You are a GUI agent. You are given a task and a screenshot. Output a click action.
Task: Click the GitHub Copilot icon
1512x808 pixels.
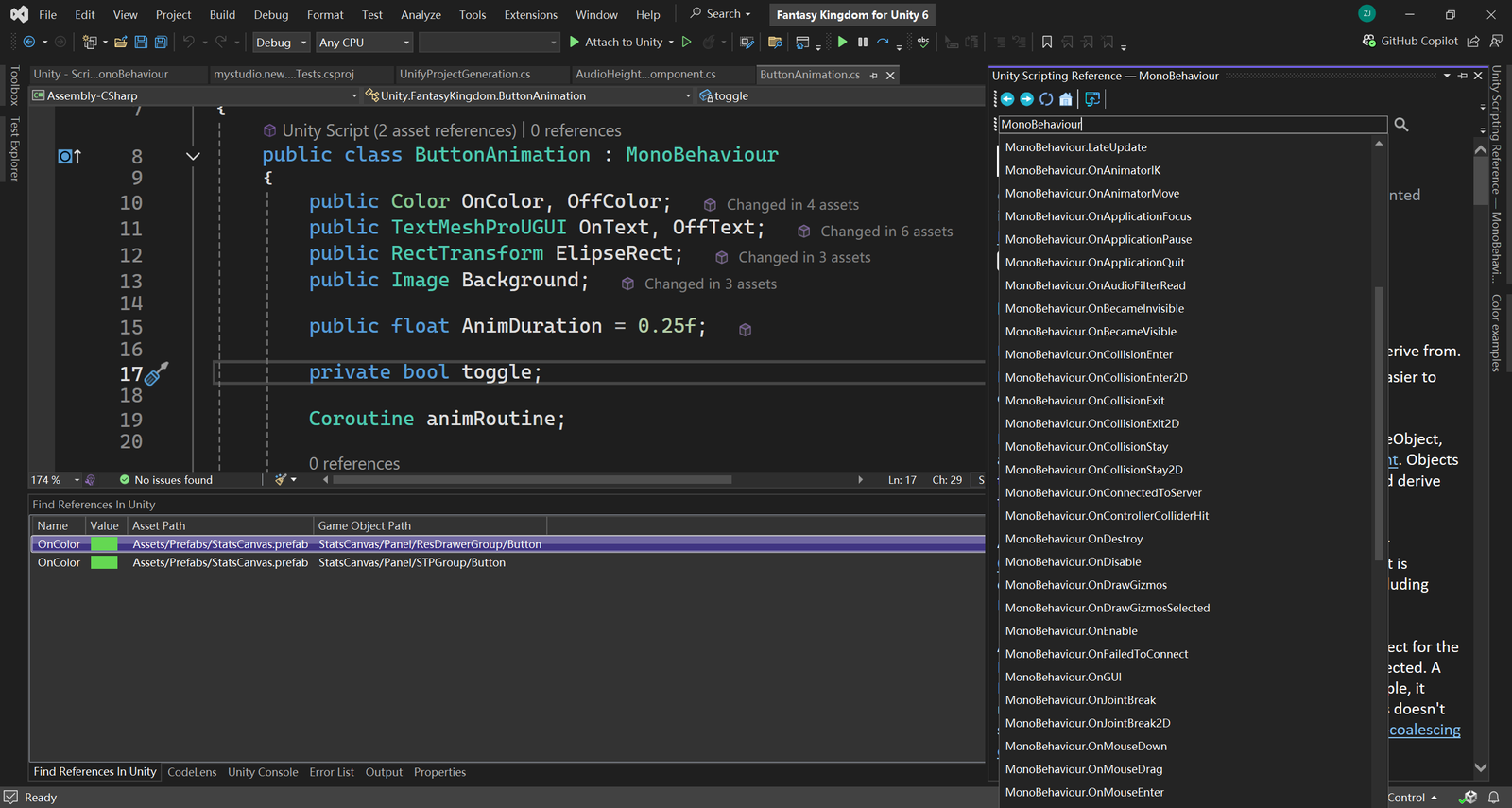click(x=1368, y=41)
